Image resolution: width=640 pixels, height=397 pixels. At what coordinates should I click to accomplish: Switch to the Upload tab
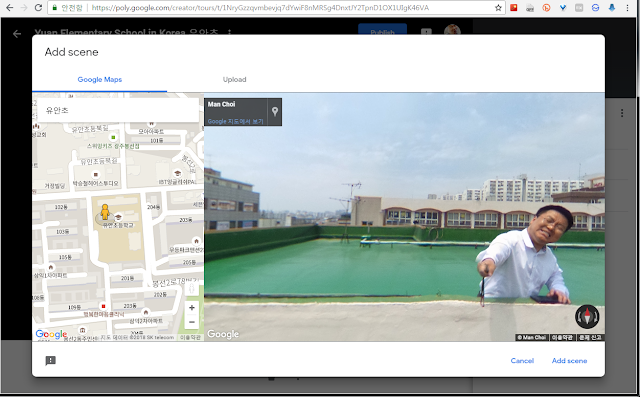pos(234,80)
